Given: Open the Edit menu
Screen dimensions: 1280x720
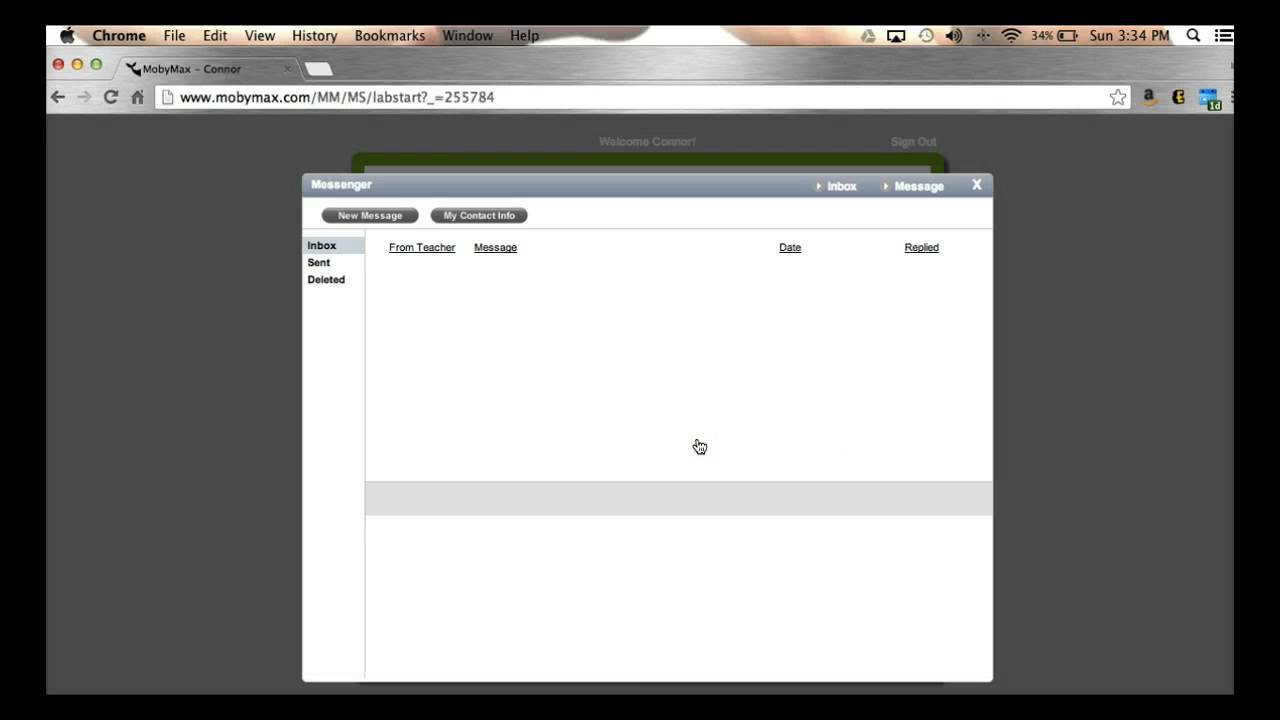Looking at the screenshot, I should coord(215,35).
